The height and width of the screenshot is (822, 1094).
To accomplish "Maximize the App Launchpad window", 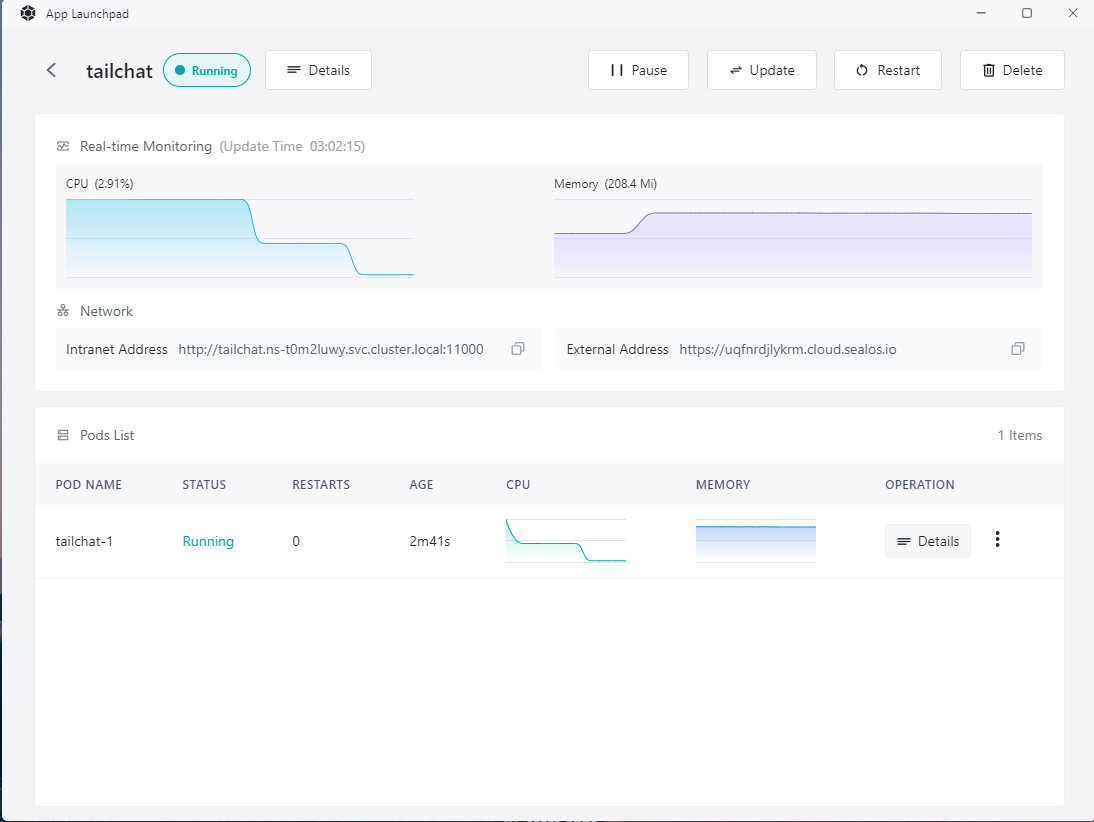I will coord(1026,13).
